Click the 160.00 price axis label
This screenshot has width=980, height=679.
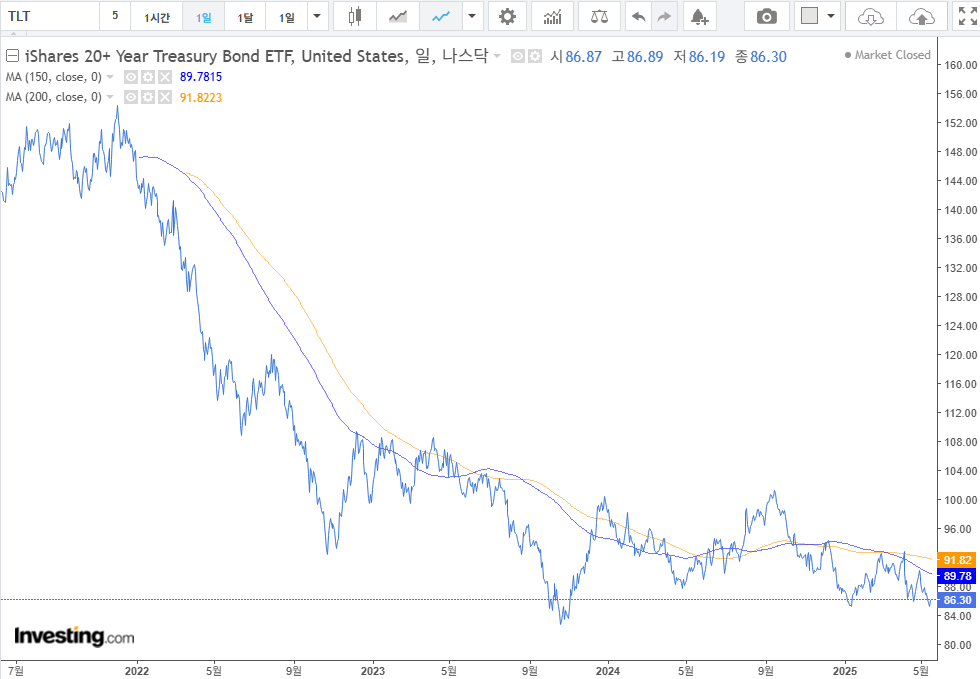pyautogui.click(x=961, y=65)
